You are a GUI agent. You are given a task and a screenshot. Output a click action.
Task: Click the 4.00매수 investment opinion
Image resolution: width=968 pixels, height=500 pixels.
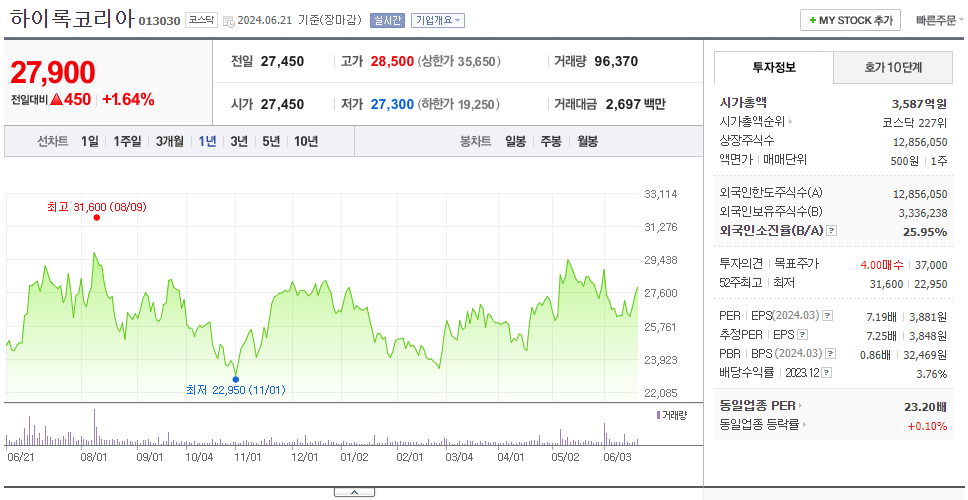click(x=882, y=265)
